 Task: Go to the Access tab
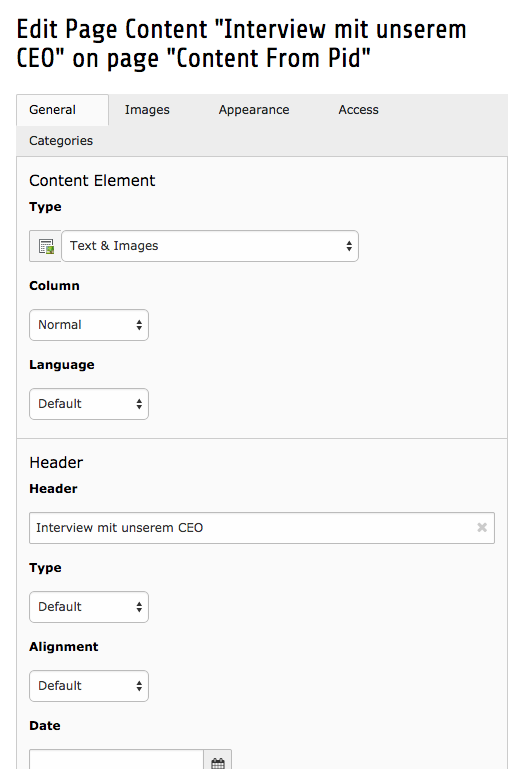(358, 110)
